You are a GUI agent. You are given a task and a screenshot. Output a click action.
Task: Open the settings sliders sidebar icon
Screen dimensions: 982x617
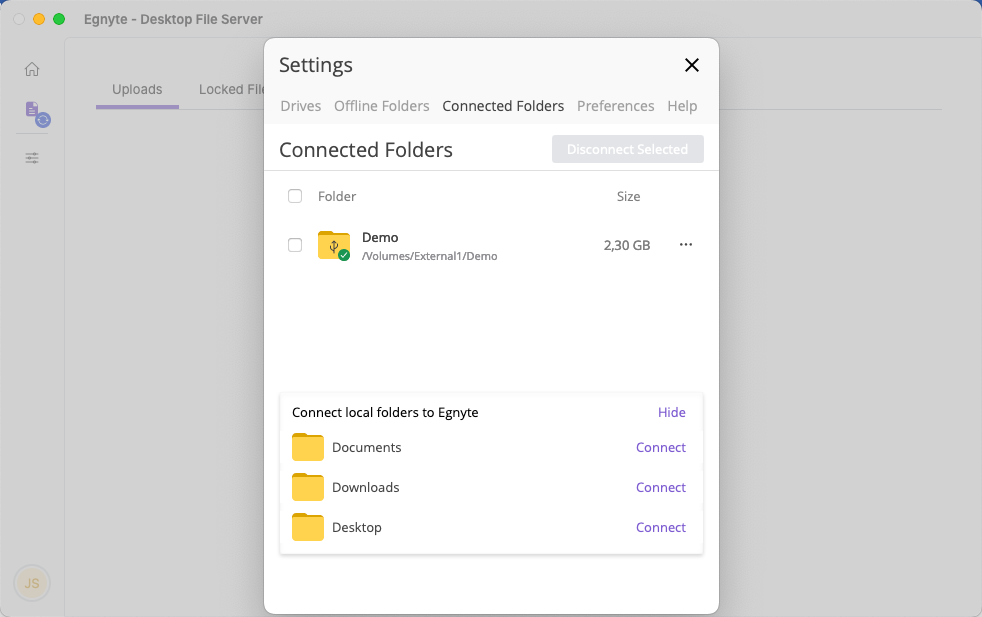(32, 158)
